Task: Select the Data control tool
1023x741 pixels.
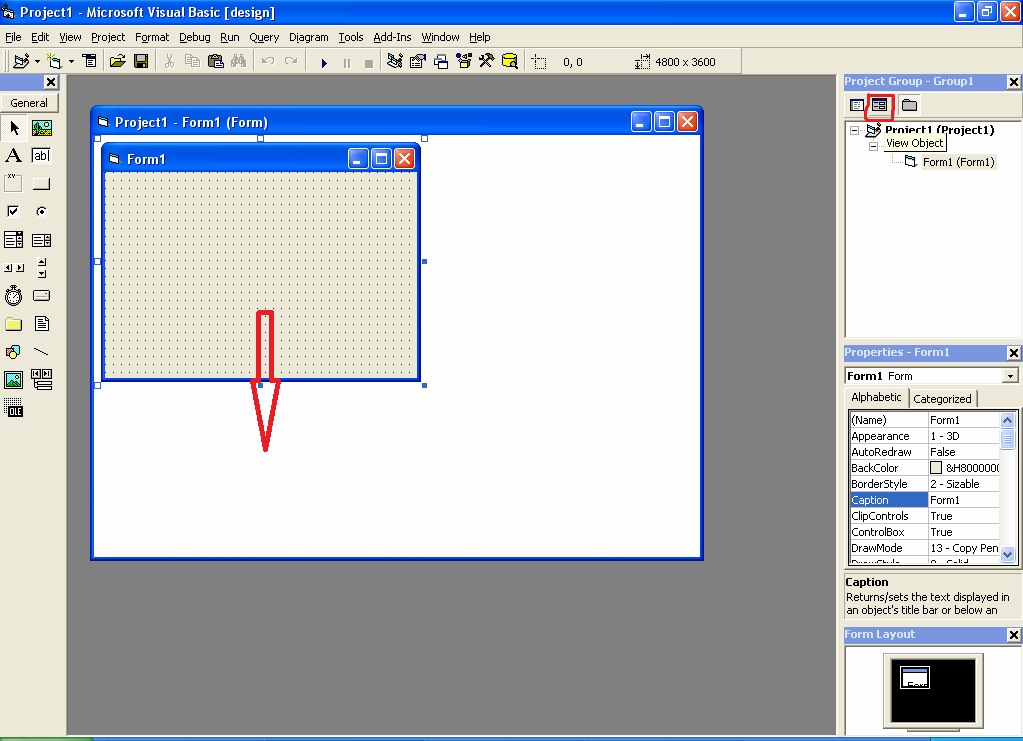Action: (41, 380)
